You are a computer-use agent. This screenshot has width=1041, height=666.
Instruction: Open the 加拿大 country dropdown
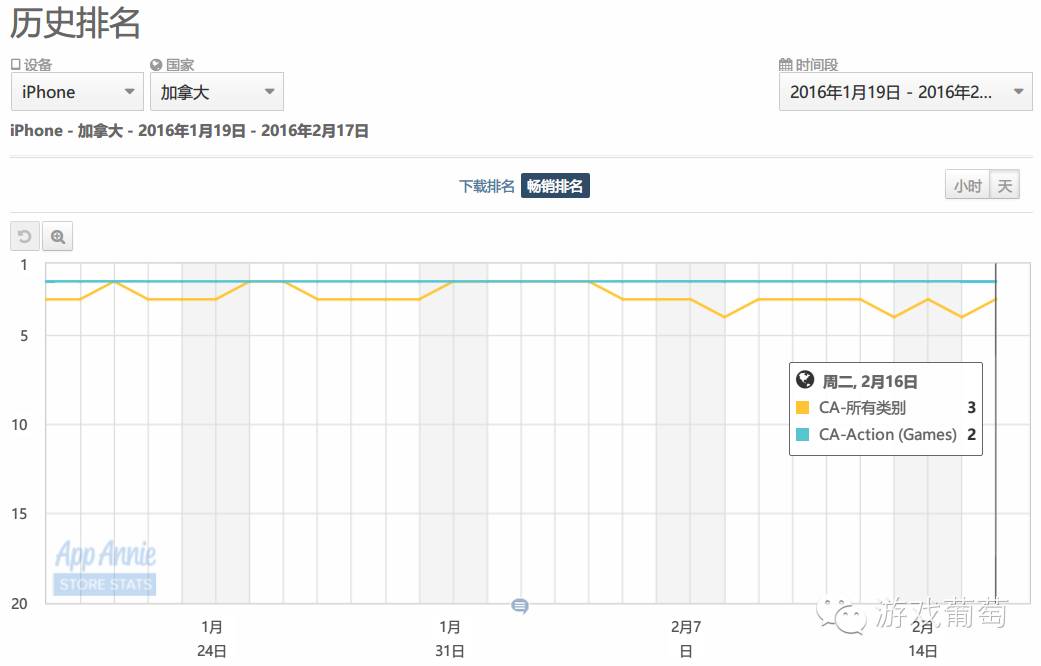point(216,92)
